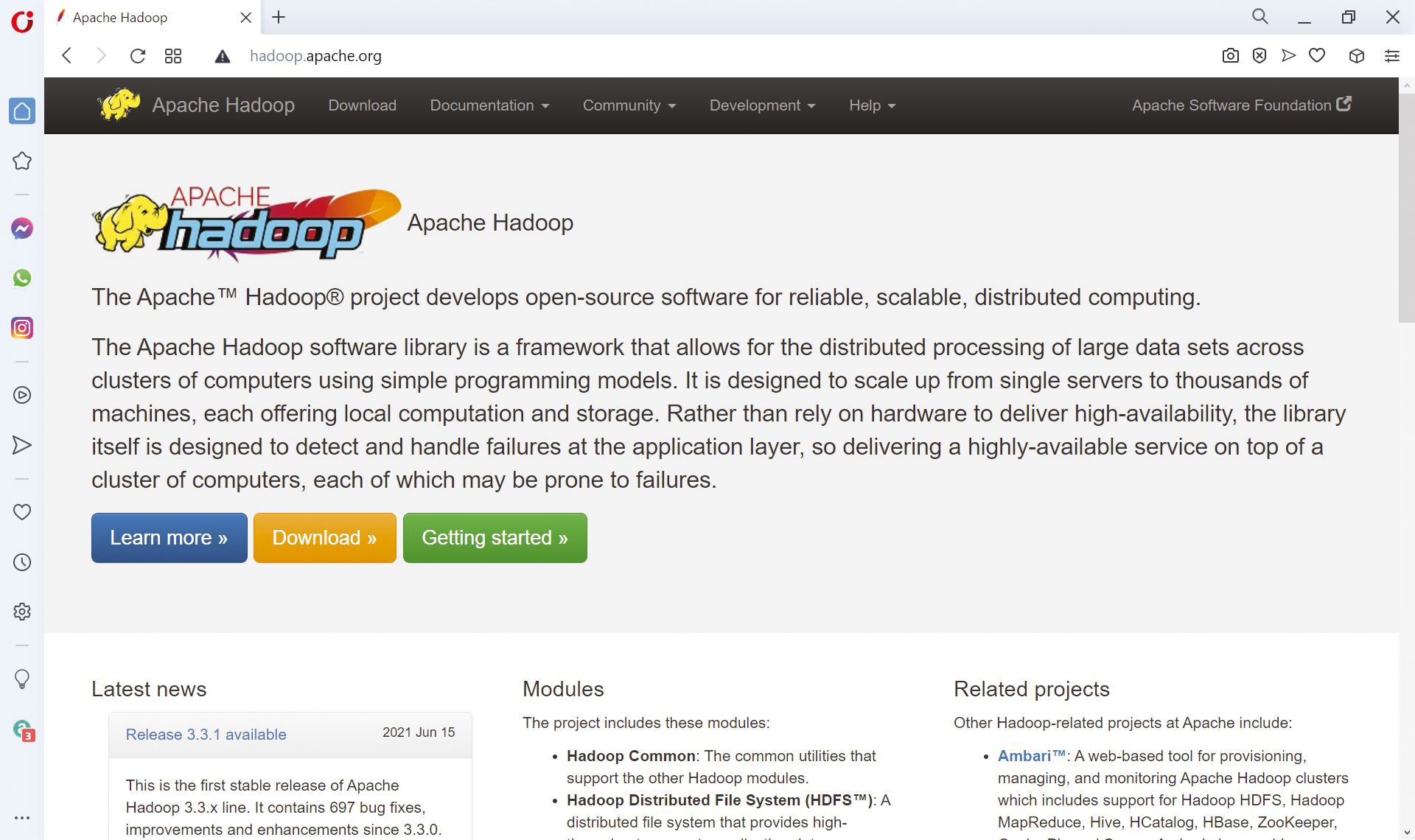Click the Latest news heading
This screenshot has width=1415, height=840.
[x=149, y=689]
